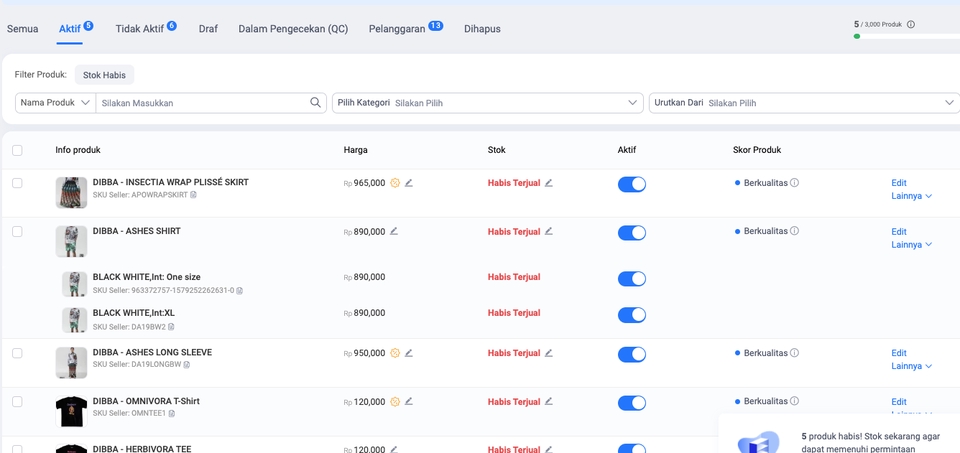This screenshot has height=453, width=960.
Task: Copy SKU DA19LONGBW via copy icon
Action: pos(186,365)
